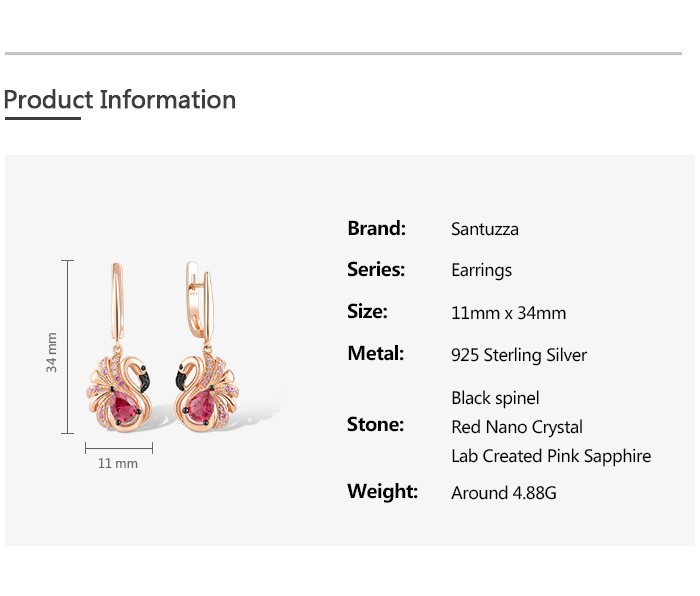Click the Series label
Screen dimensions: 700x596
[x=376, y=269]
